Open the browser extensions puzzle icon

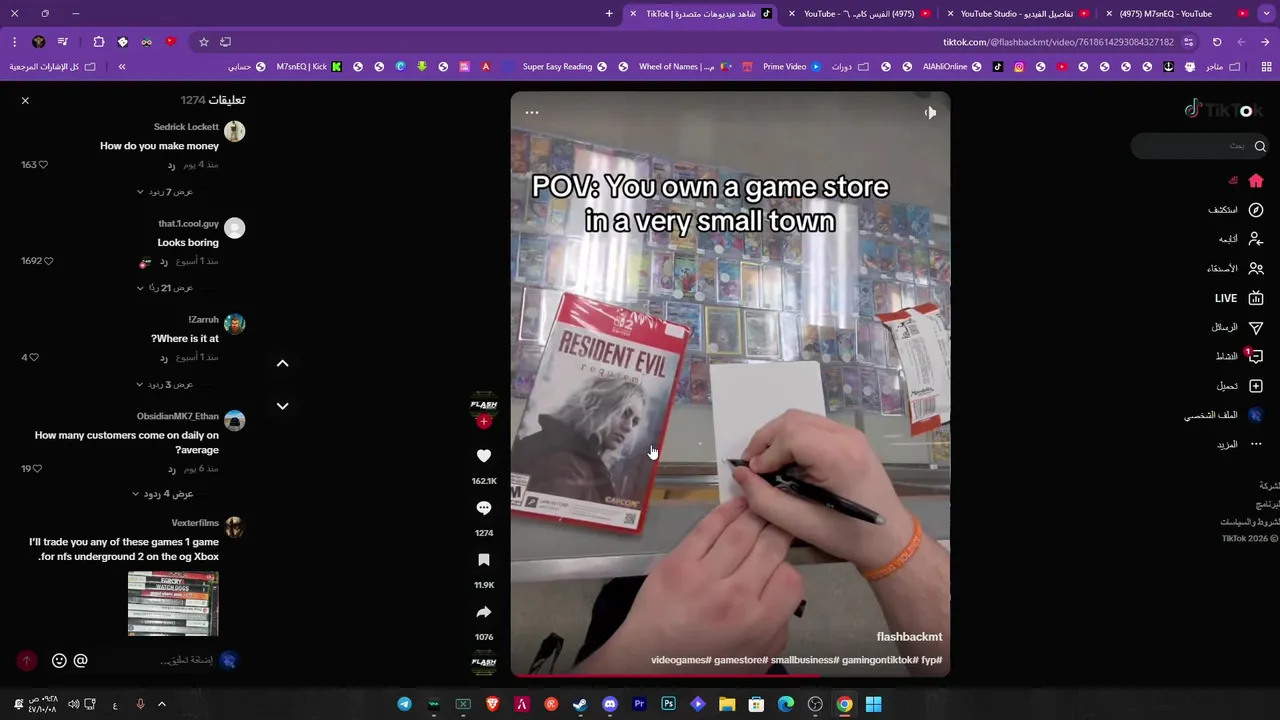98,42
